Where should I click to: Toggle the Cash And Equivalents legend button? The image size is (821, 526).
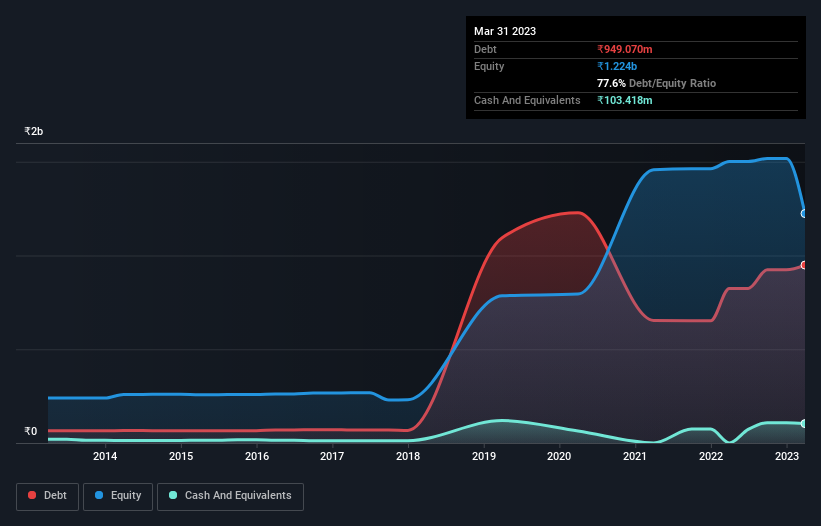tap(230, 496)
